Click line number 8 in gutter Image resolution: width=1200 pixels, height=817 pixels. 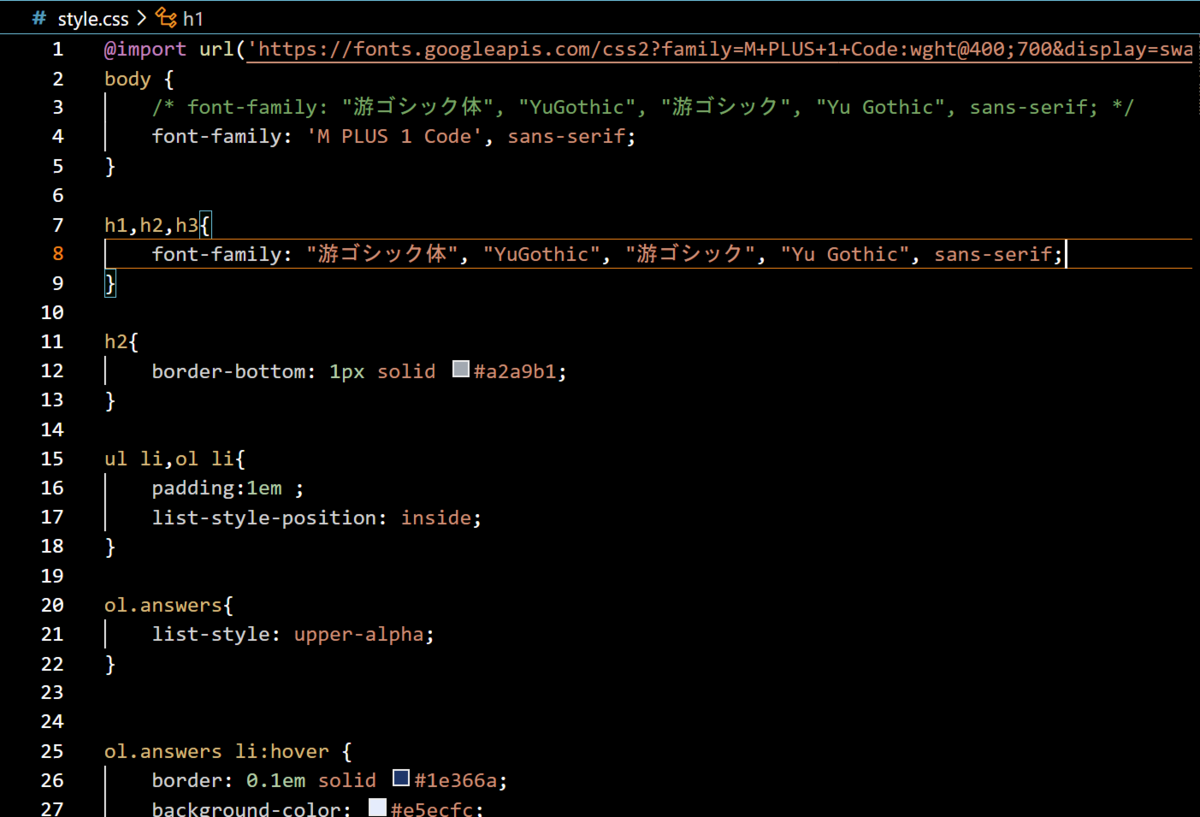(x=58, y=254)
